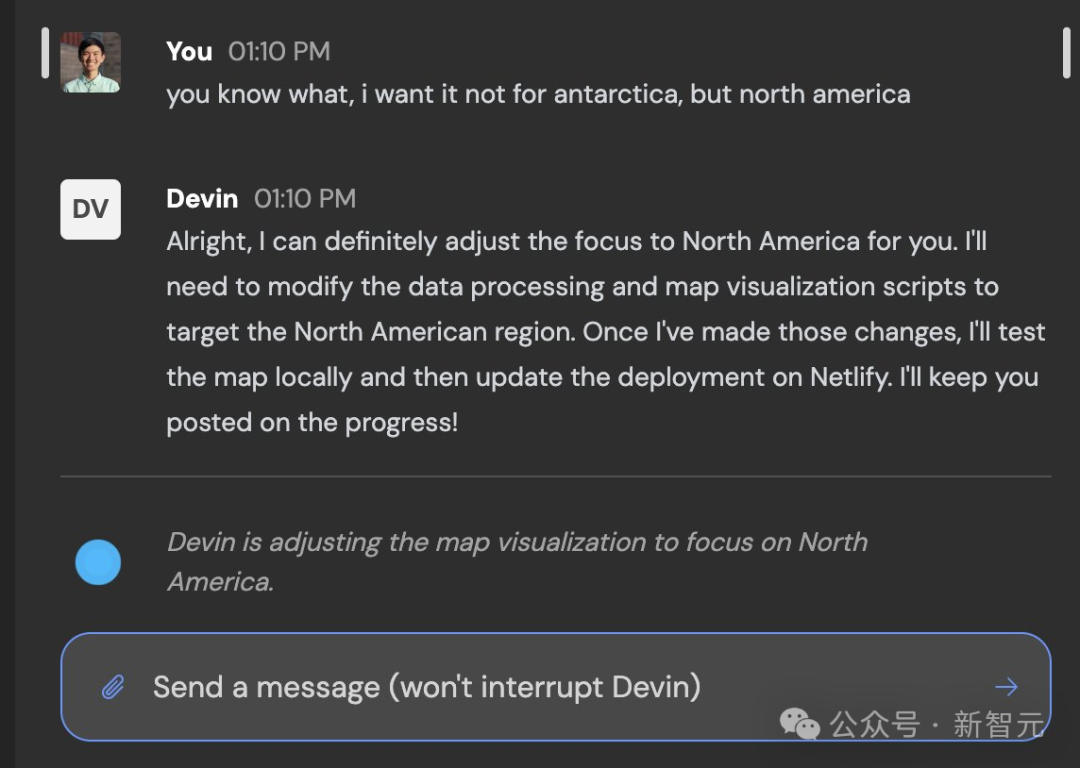The width and height of the screenshot is (1080, 768).
Task: Click the blue status indicator circle
Action: pos(98,562)
